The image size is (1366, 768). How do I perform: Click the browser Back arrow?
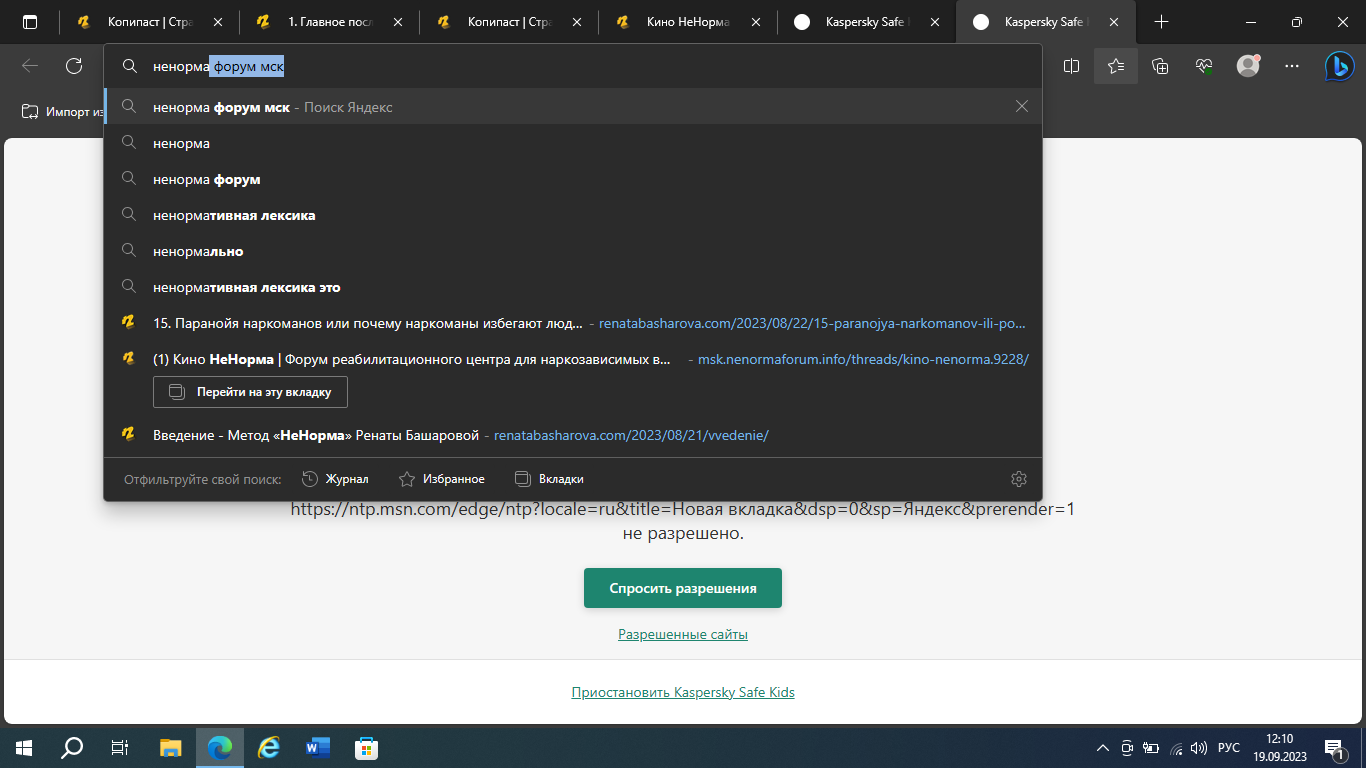[x=30, y=66]
